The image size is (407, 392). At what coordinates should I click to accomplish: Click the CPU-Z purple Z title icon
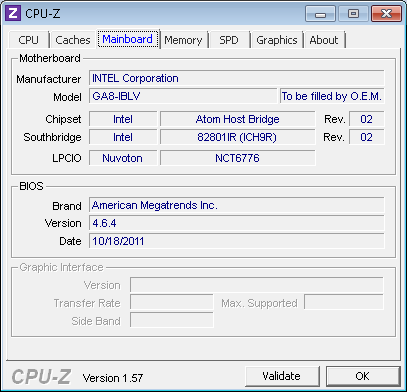pyautogui.click(x=14, y=13)
